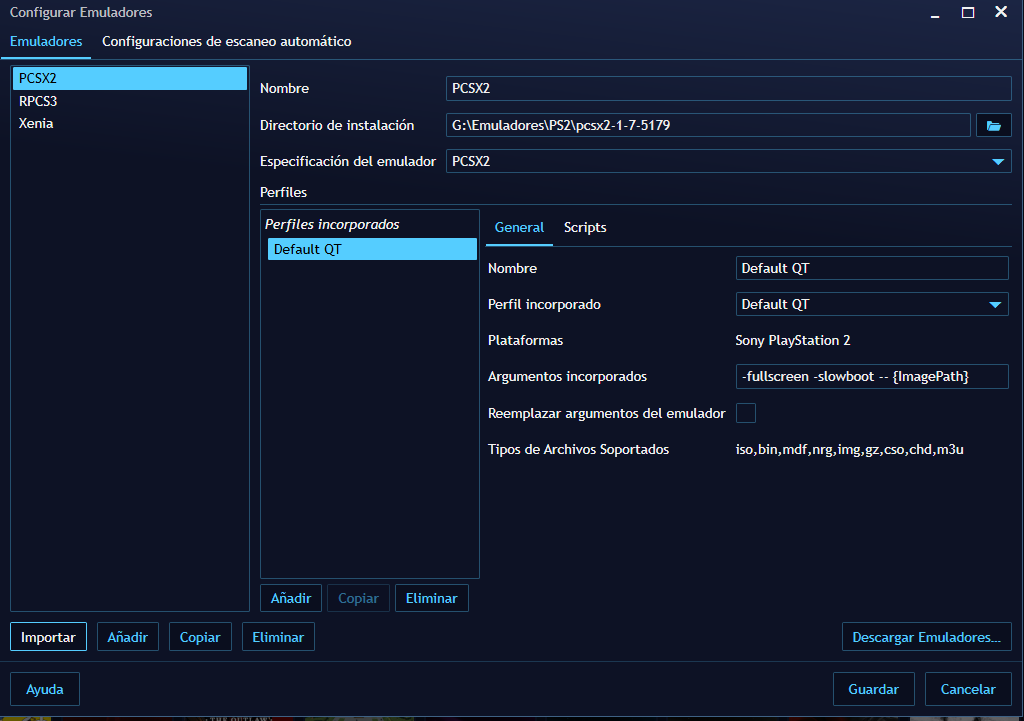Maximize the Configurar Emuladores window

point(967,13)
